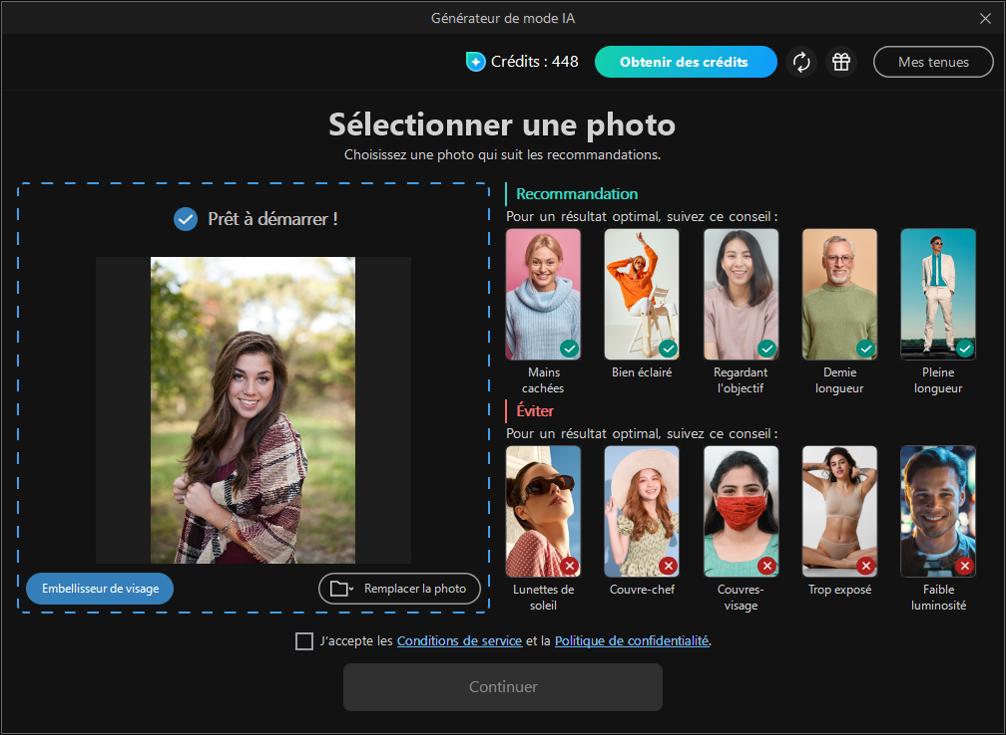Click the 'Faible luminosité' avoid thumbnail
The width and height of the screenshot is (1006, 735).
tap(938, 511)
